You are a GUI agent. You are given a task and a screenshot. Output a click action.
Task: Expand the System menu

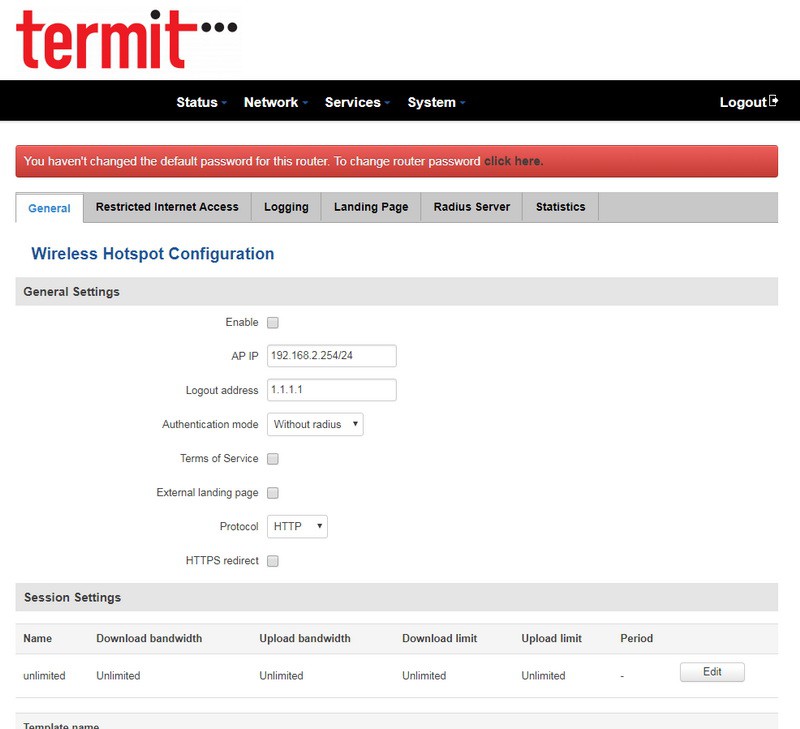(436, 102)
